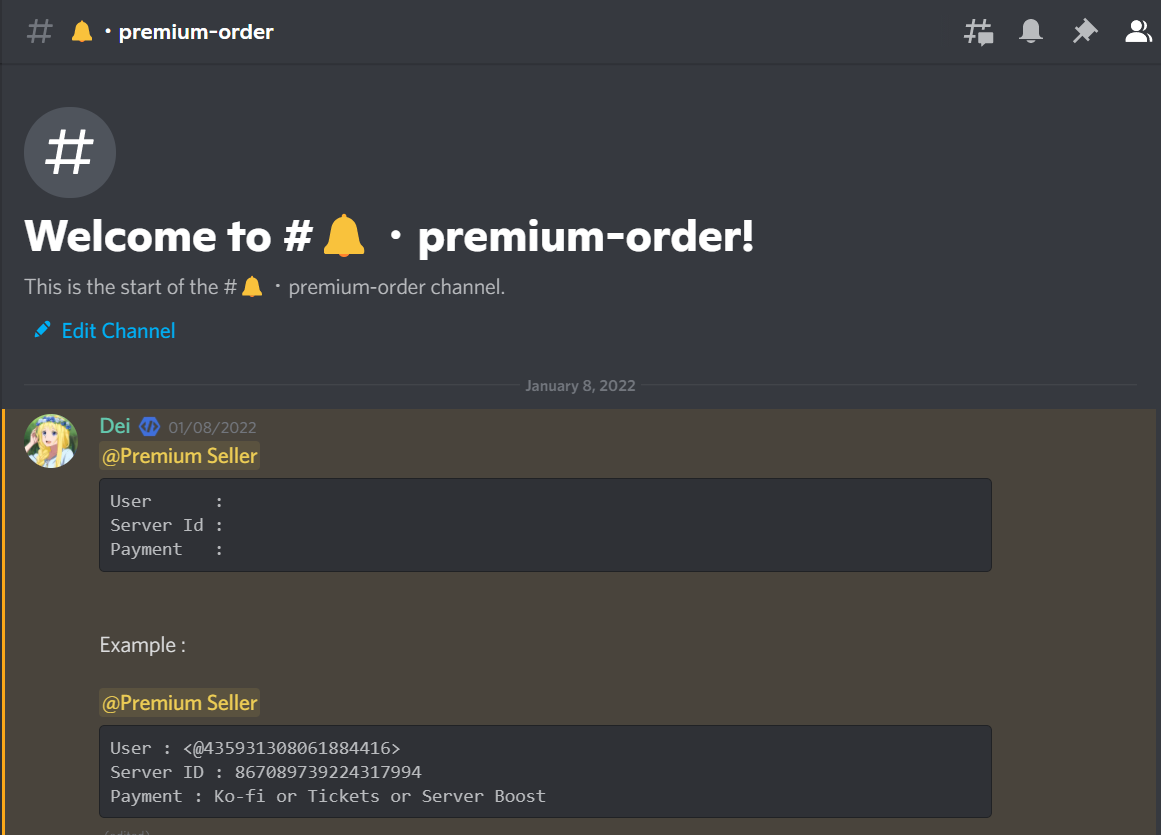Click the Dei username
Image resolution: width=1161 pixels, height=835 pixels.
point(115,426)
